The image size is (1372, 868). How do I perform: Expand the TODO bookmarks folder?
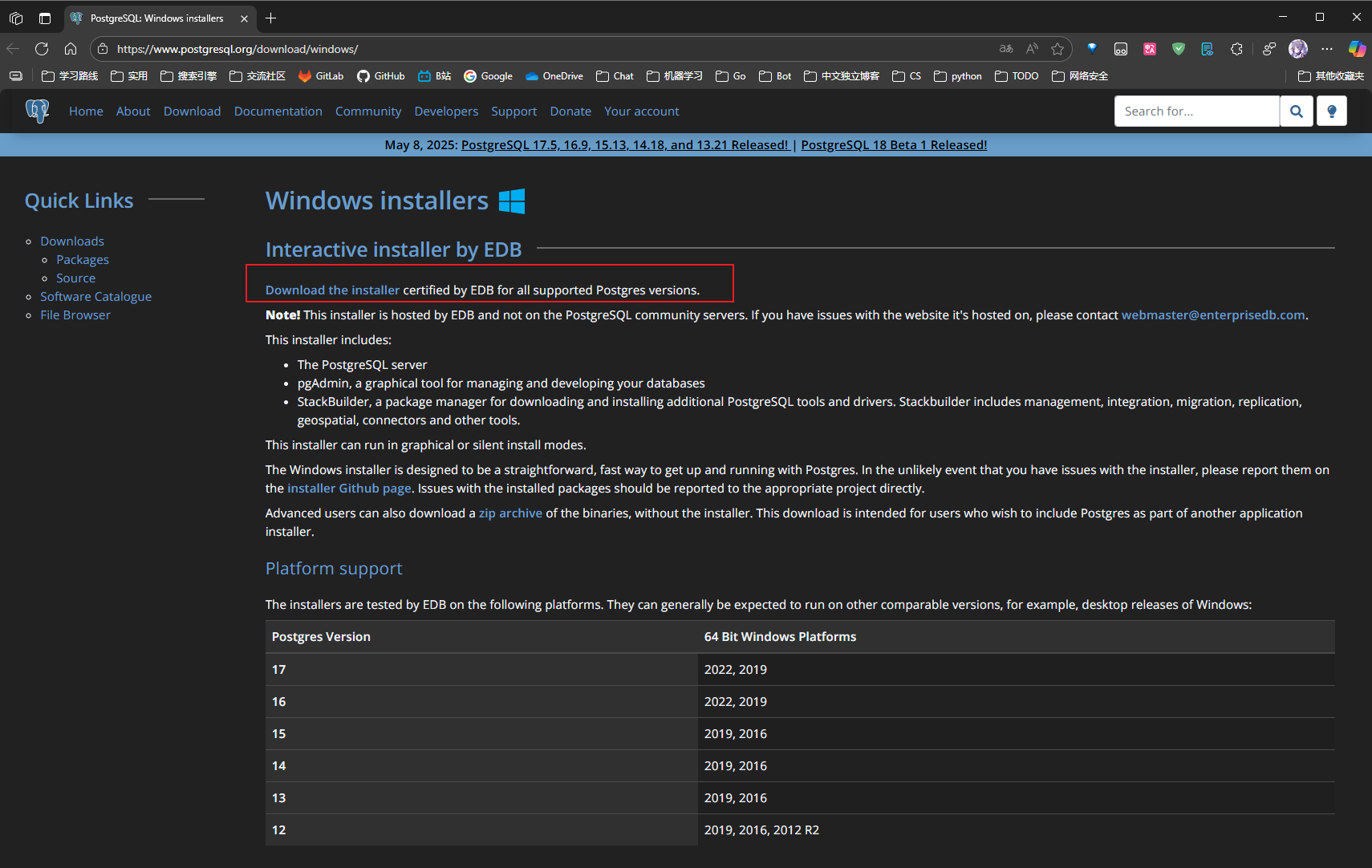click(1017, 76)
